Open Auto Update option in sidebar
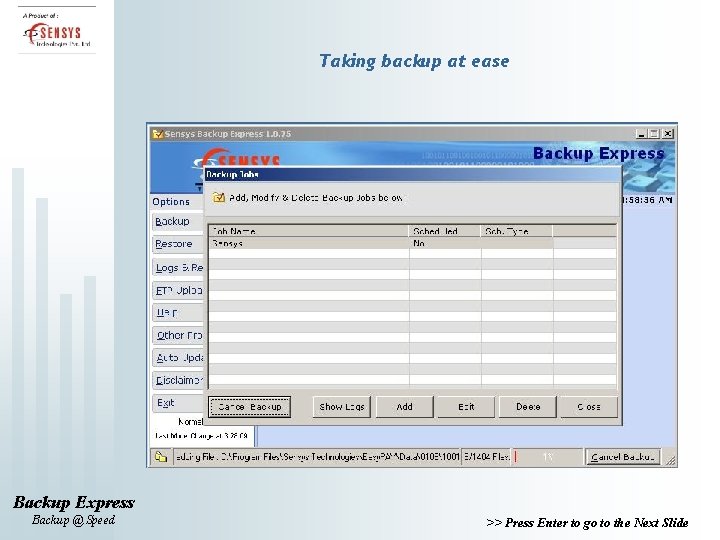The image size is (720, 540). (178, 358)
